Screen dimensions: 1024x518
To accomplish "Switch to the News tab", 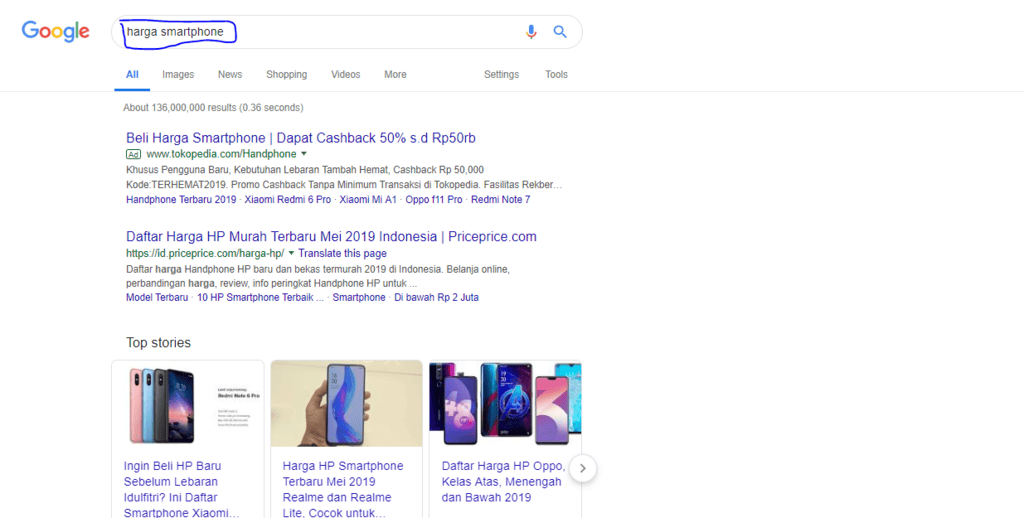I will (230, 74).
